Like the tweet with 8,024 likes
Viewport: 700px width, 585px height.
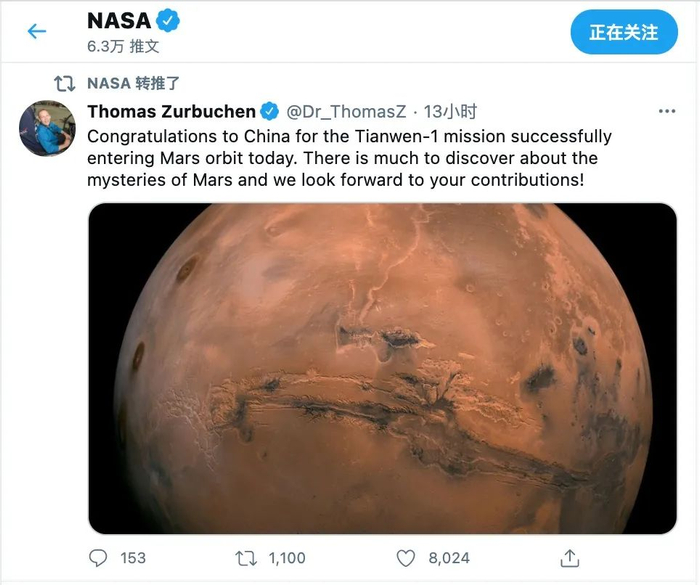click(x=405, y=557)
